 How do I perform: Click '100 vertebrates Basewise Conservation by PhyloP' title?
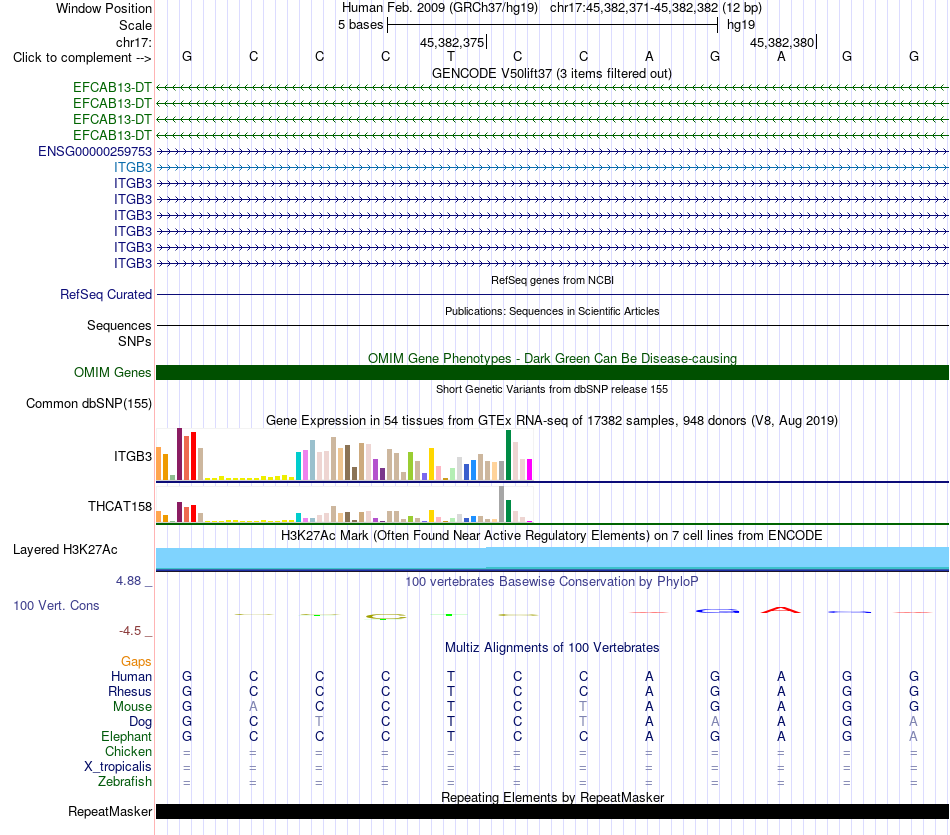point(552,582)
